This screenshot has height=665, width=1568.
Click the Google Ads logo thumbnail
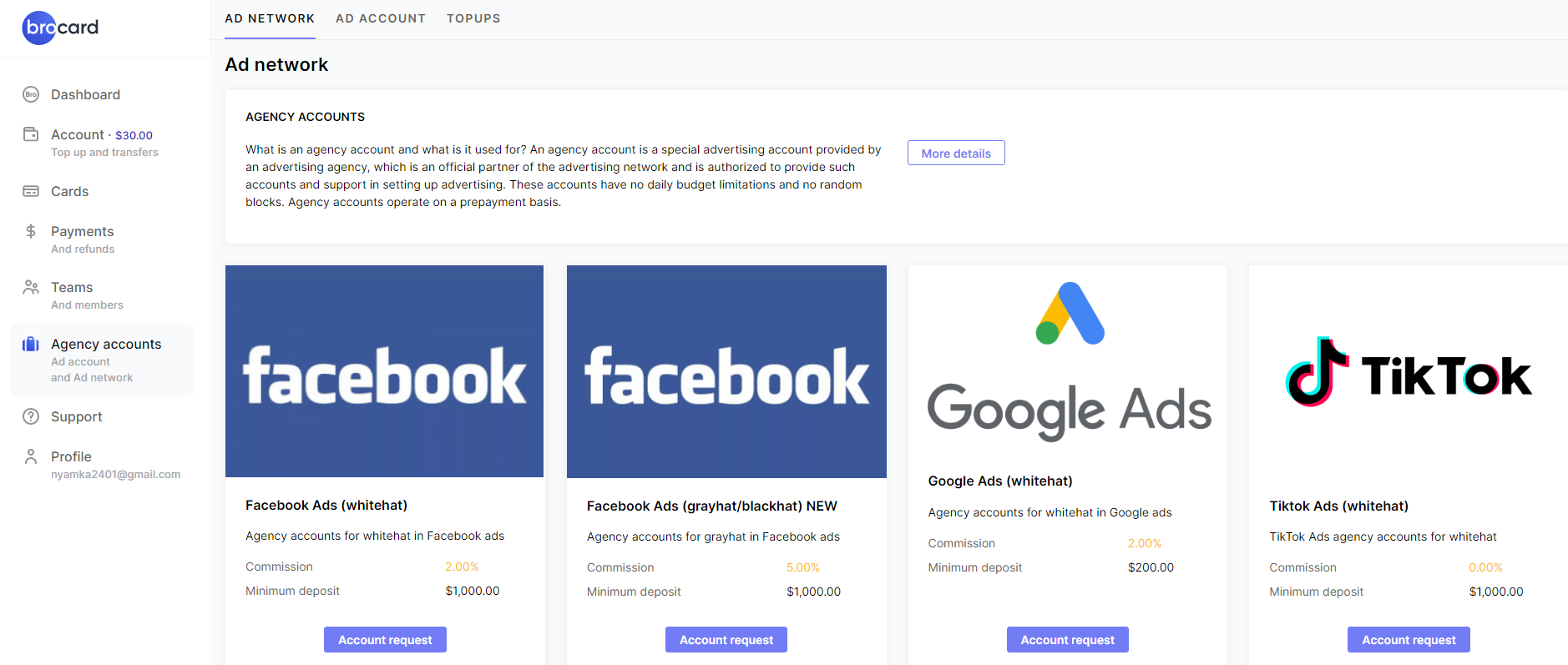pos(1069,361)
